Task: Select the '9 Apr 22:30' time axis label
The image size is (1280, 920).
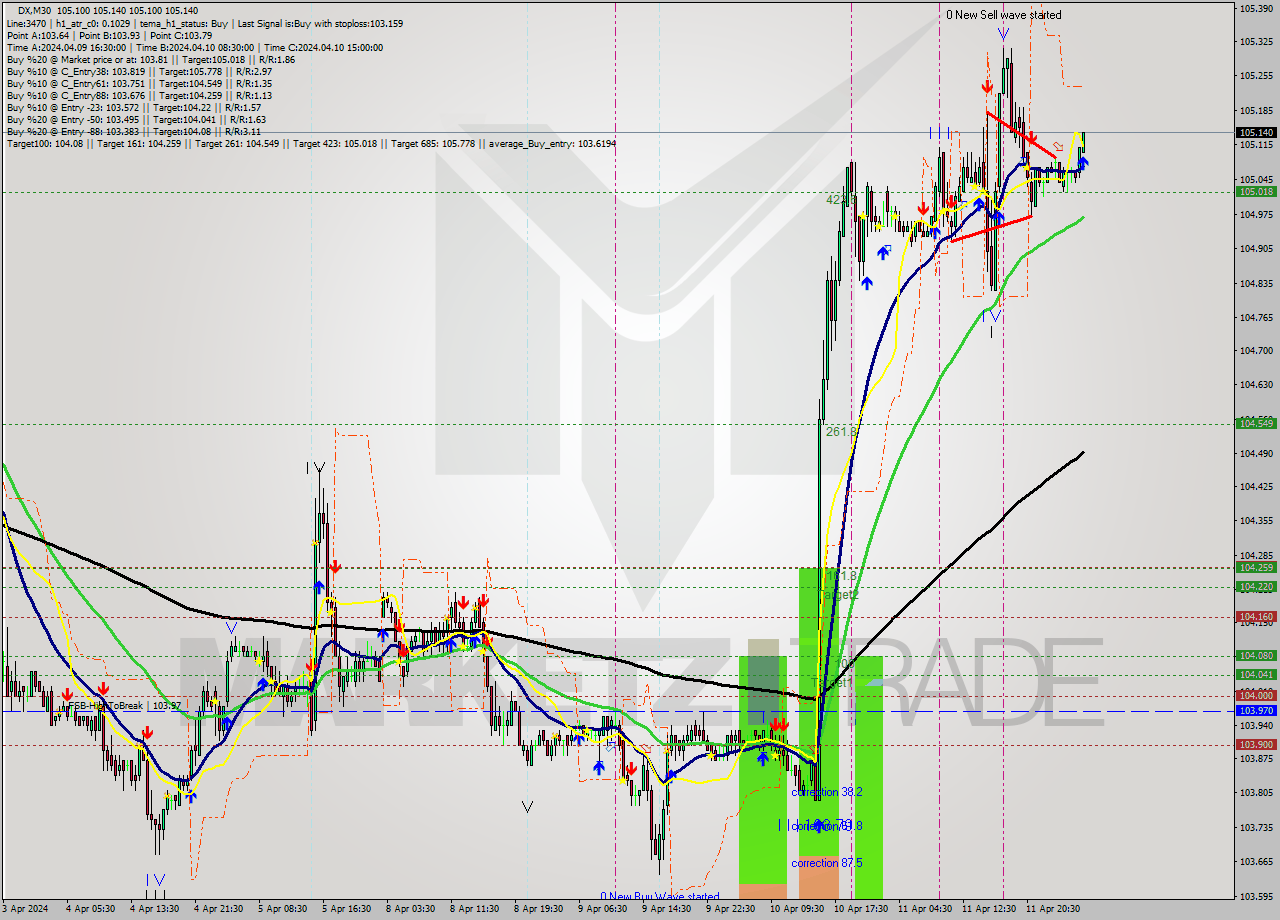Action: pyautogui.click(x=730, y=909)
